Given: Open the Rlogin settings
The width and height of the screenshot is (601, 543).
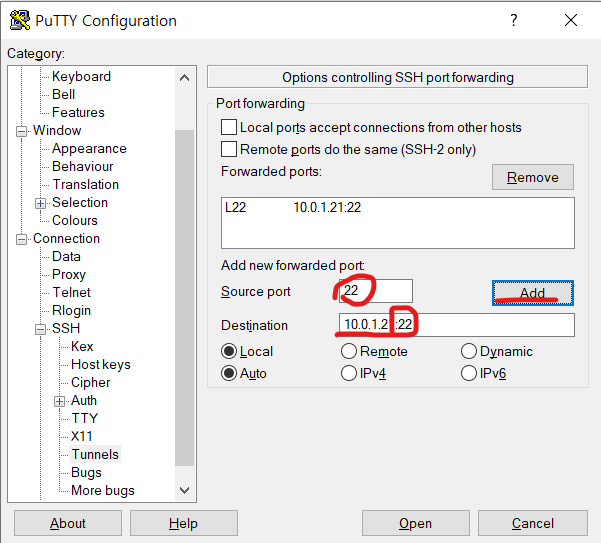Looking at the screenshot, I should (x=71, y=310).
